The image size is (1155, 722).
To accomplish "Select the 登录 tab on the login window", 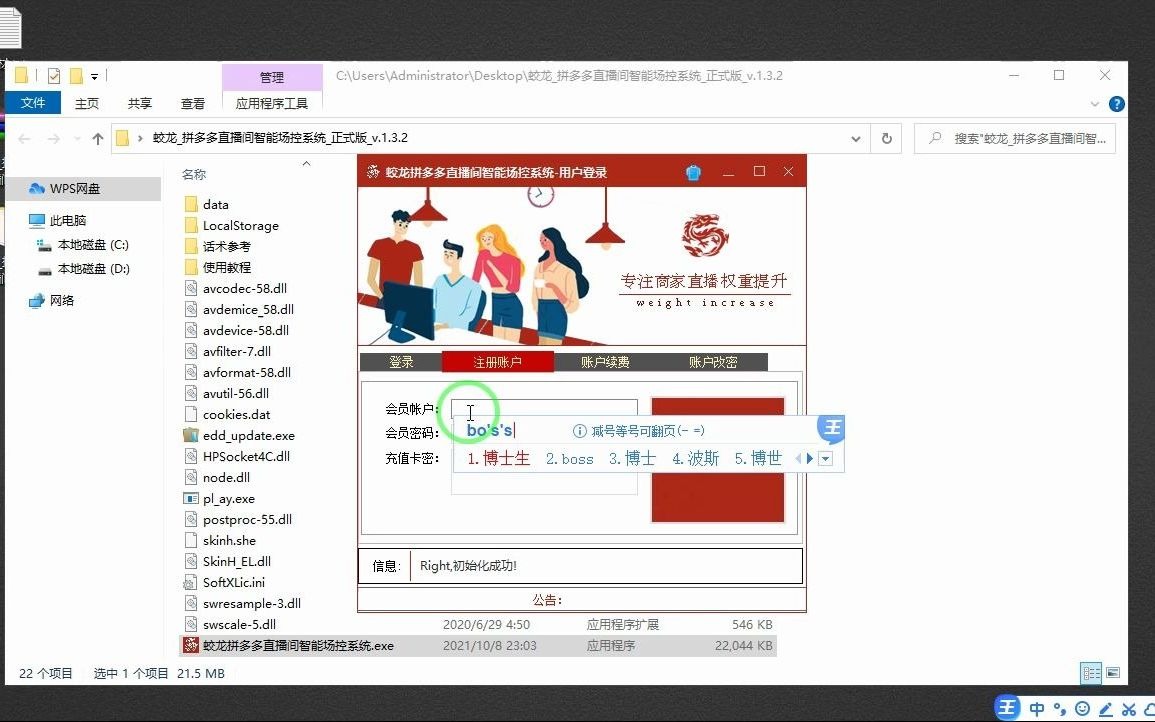I will 401,362.
